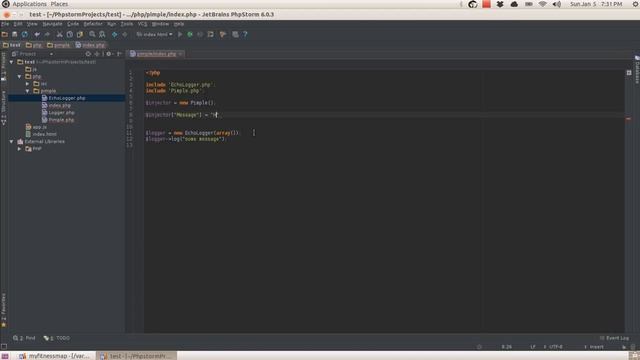Toggle the Favorites tool window side tab
The image size is (640, 360).
tap(4, 310)
